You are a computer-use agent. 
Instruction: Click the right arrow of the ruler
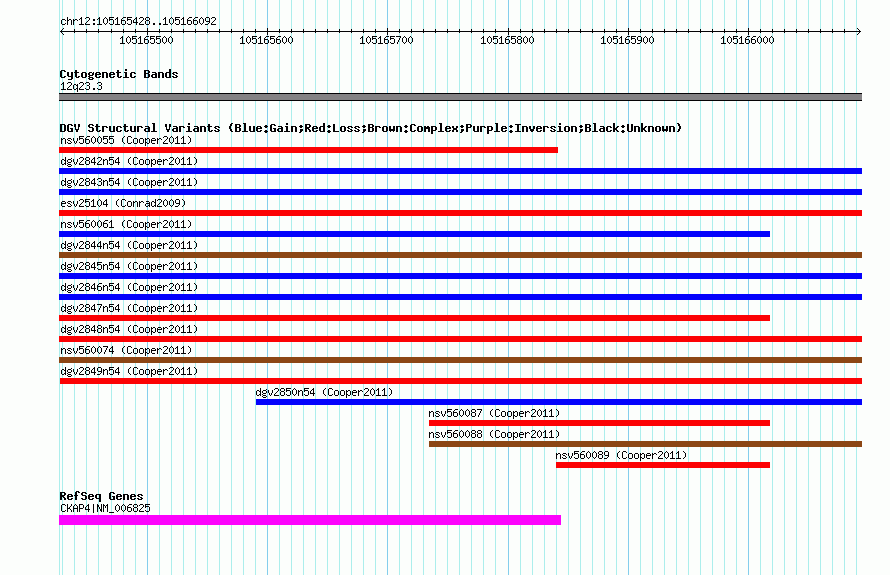[859, 31]
